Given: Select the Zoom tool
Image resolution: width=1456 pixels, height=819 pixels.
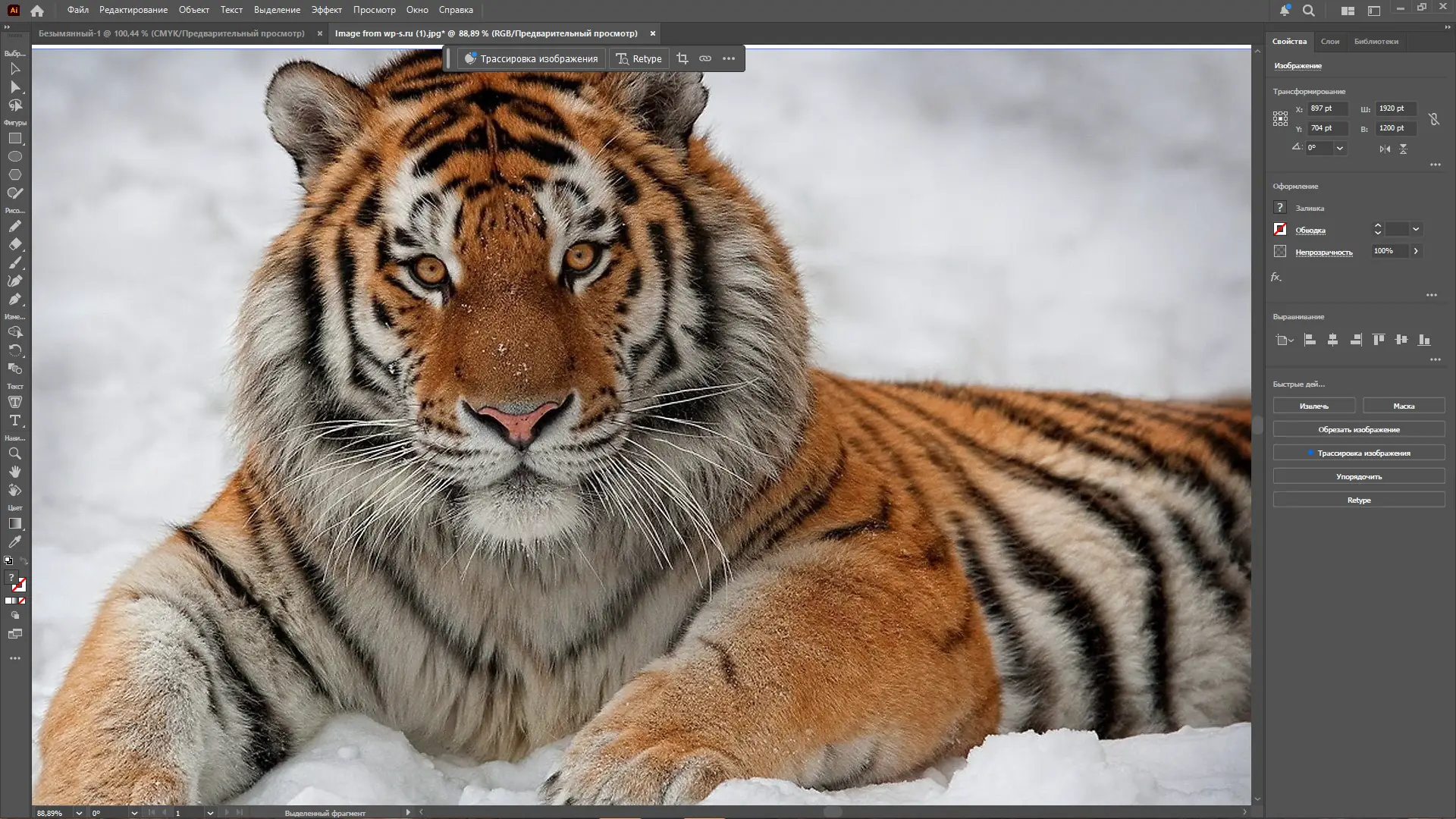Looking at the screenshot, I should click(15, 453).
